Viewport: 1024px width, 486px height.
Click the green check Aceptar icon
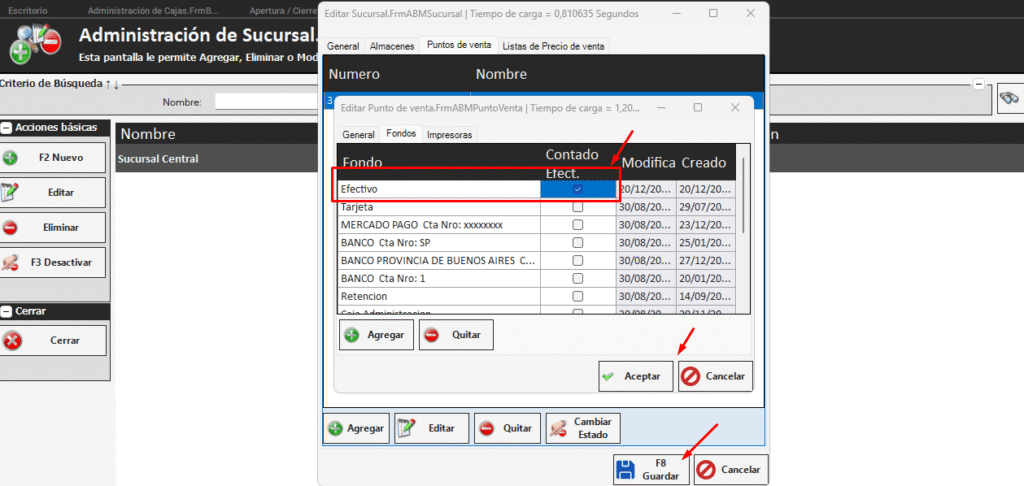pos(607,377)
